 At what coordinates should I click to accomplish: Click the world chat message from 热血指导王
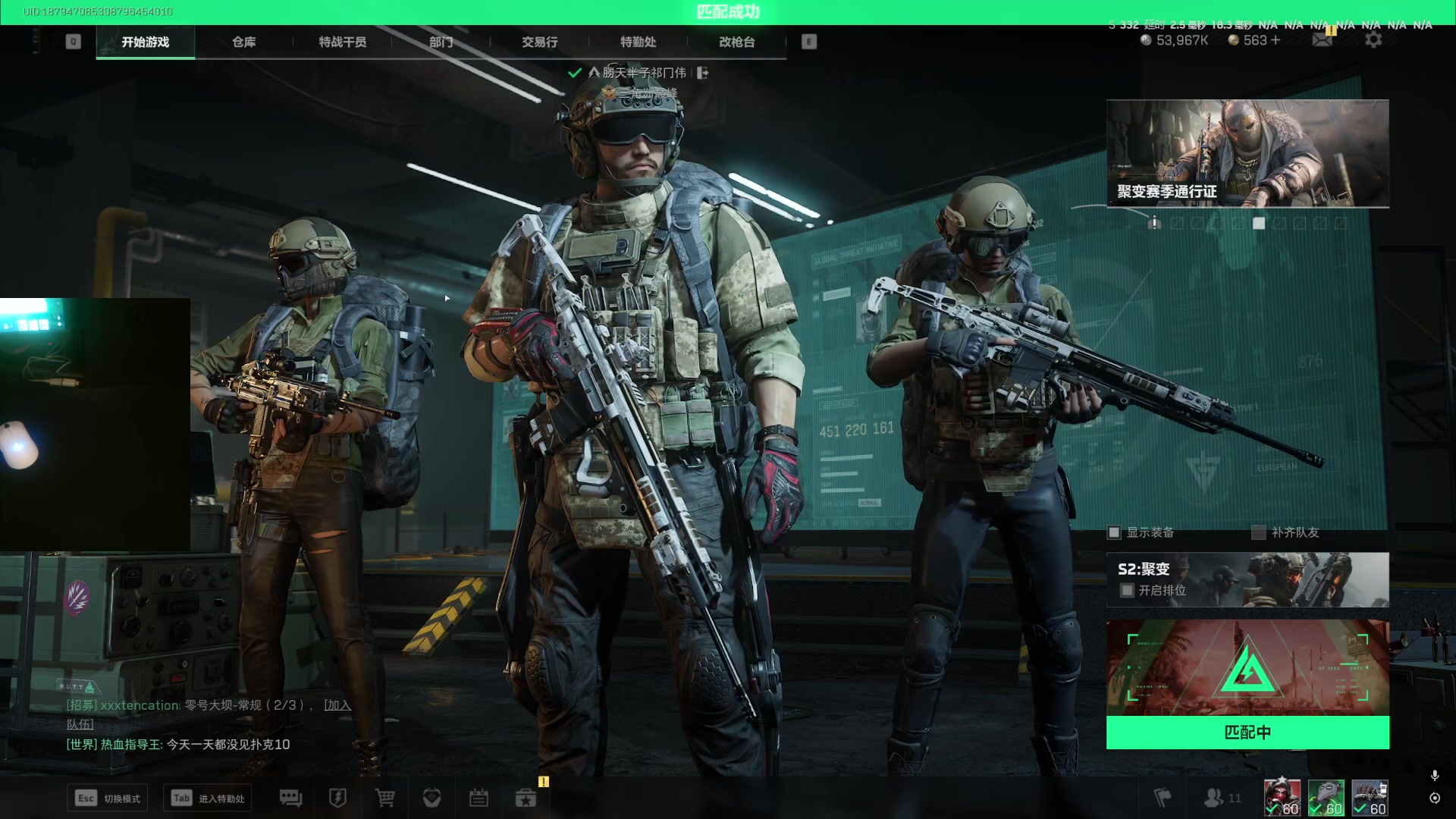click(178, 745)
